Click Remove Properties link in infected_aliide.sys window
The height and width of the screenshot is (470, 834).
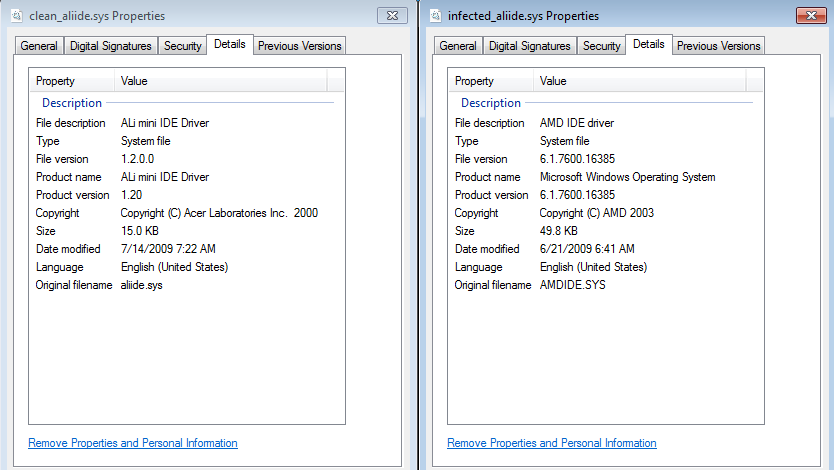point(552,443)
